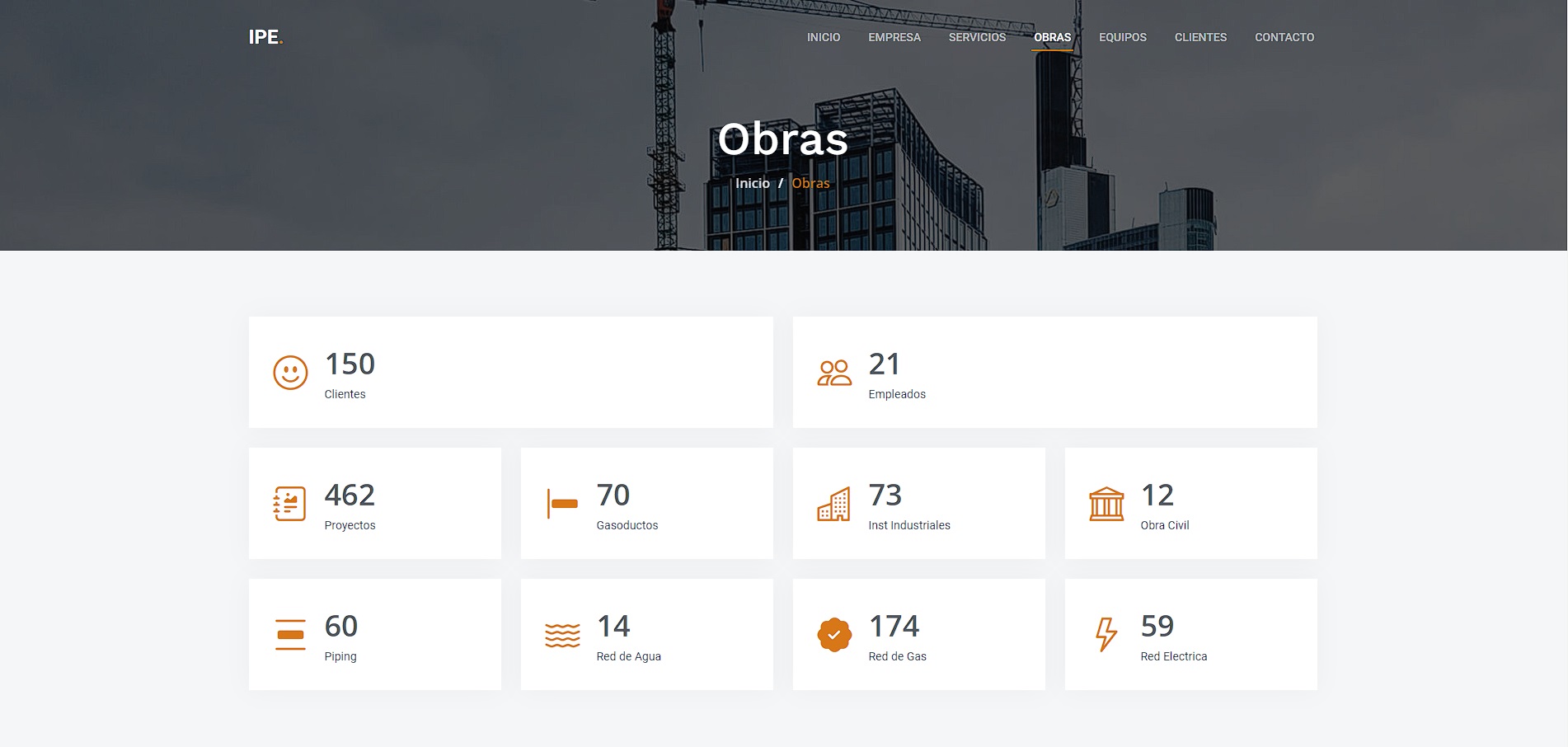
Task: Click the checkmark badge Red de Gas icon
Action: tap(834, 635)
